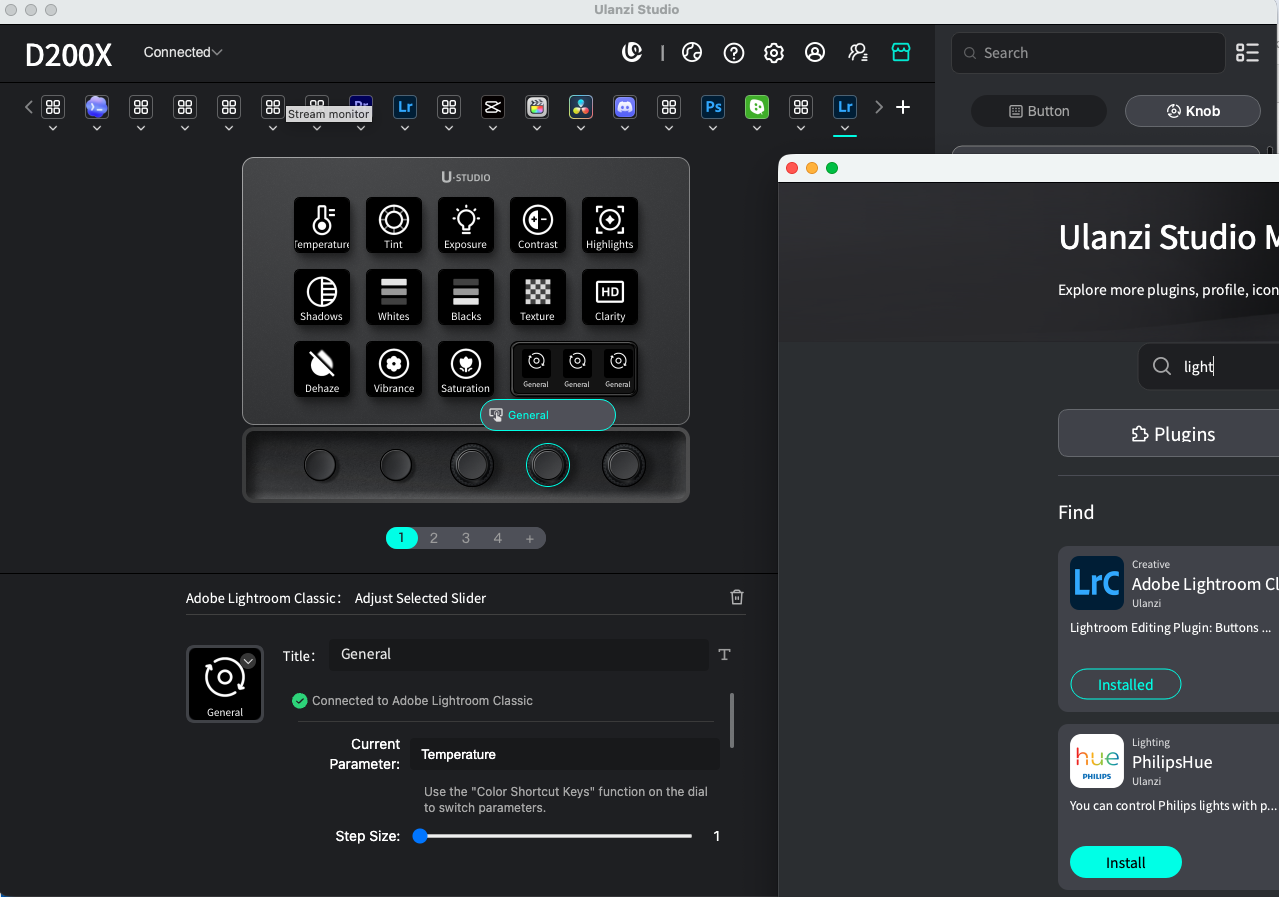Open the store icon in the top toolbar
The image size is (1279, 897).
901,52
